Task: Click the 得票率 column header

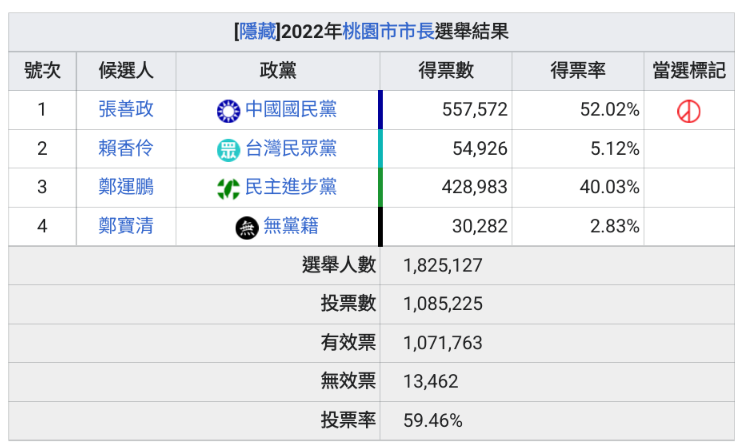Action: (578, 70)
